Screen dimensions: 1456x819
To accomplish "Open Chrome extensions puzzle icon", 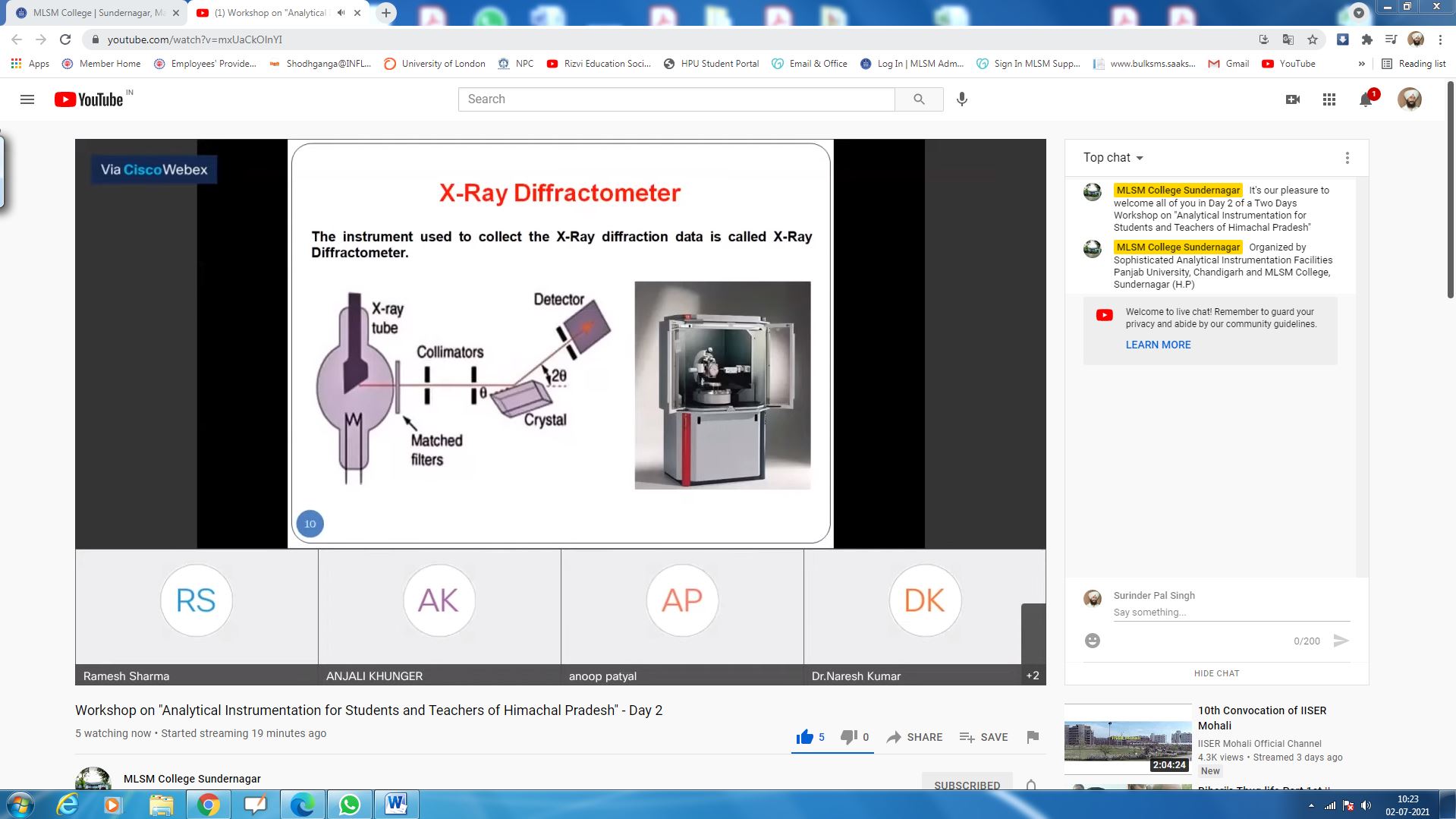I will pos(1367,39).
